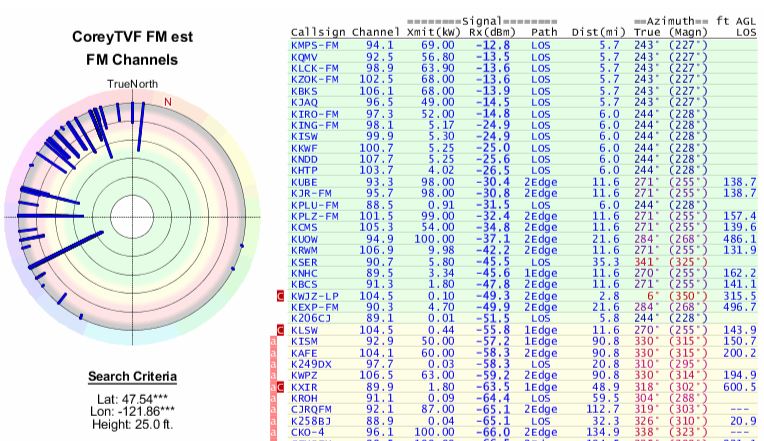
Task: Click the red N north marker on radar
Action: coord(167,102)
